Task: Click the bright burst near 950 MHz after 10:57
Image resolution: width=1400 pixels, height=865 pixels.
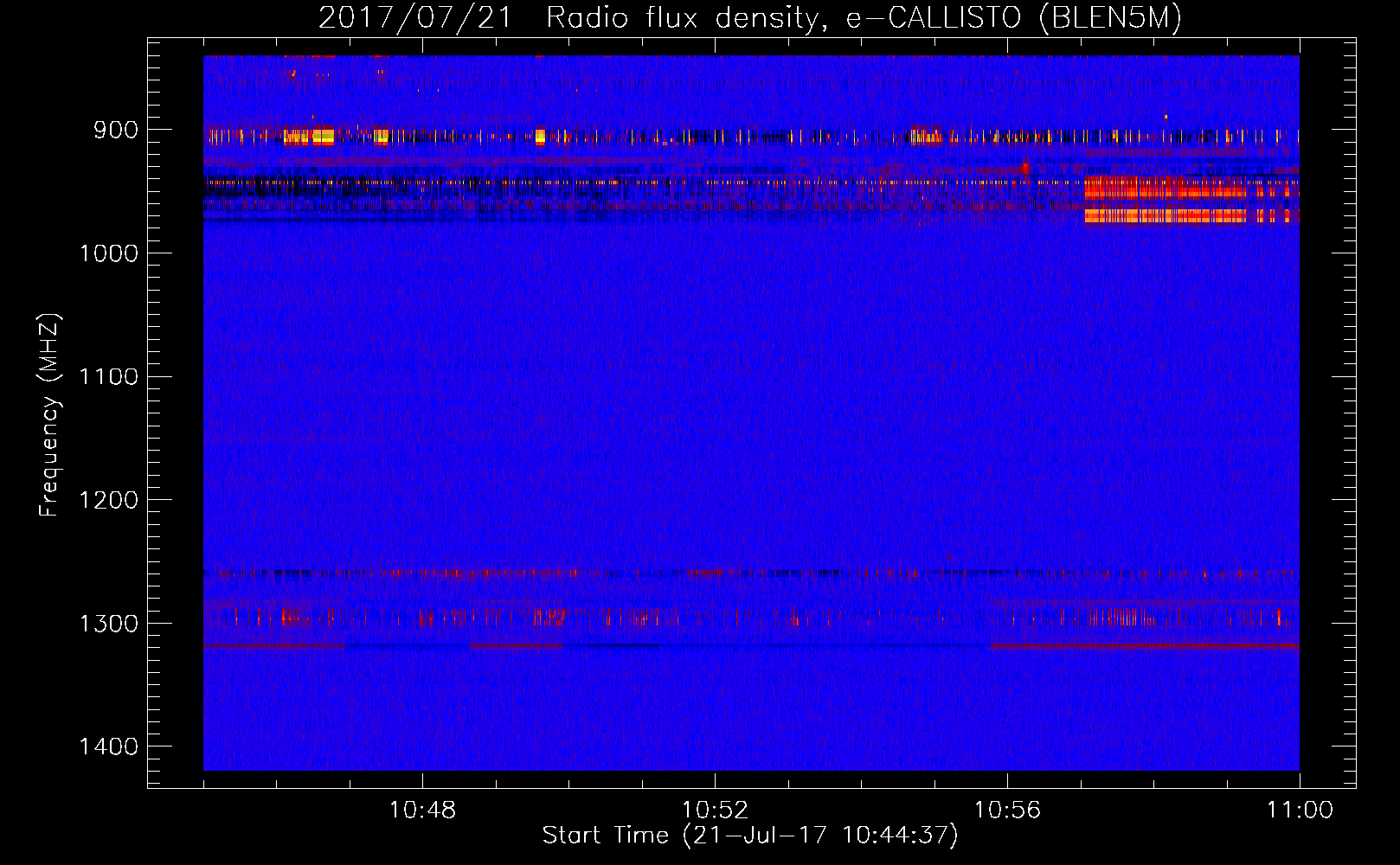Action: [1166, 199]
